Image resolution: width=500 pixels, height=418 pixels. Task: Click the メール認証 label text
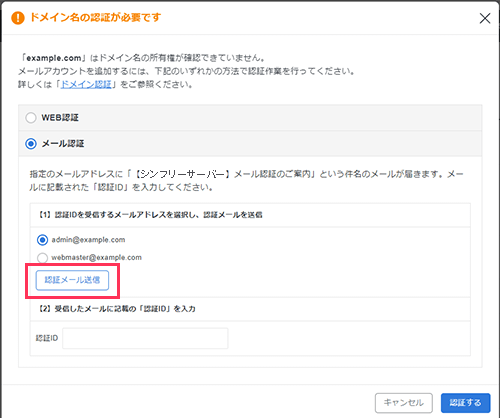pyautogui.click(x=63, y=144)
